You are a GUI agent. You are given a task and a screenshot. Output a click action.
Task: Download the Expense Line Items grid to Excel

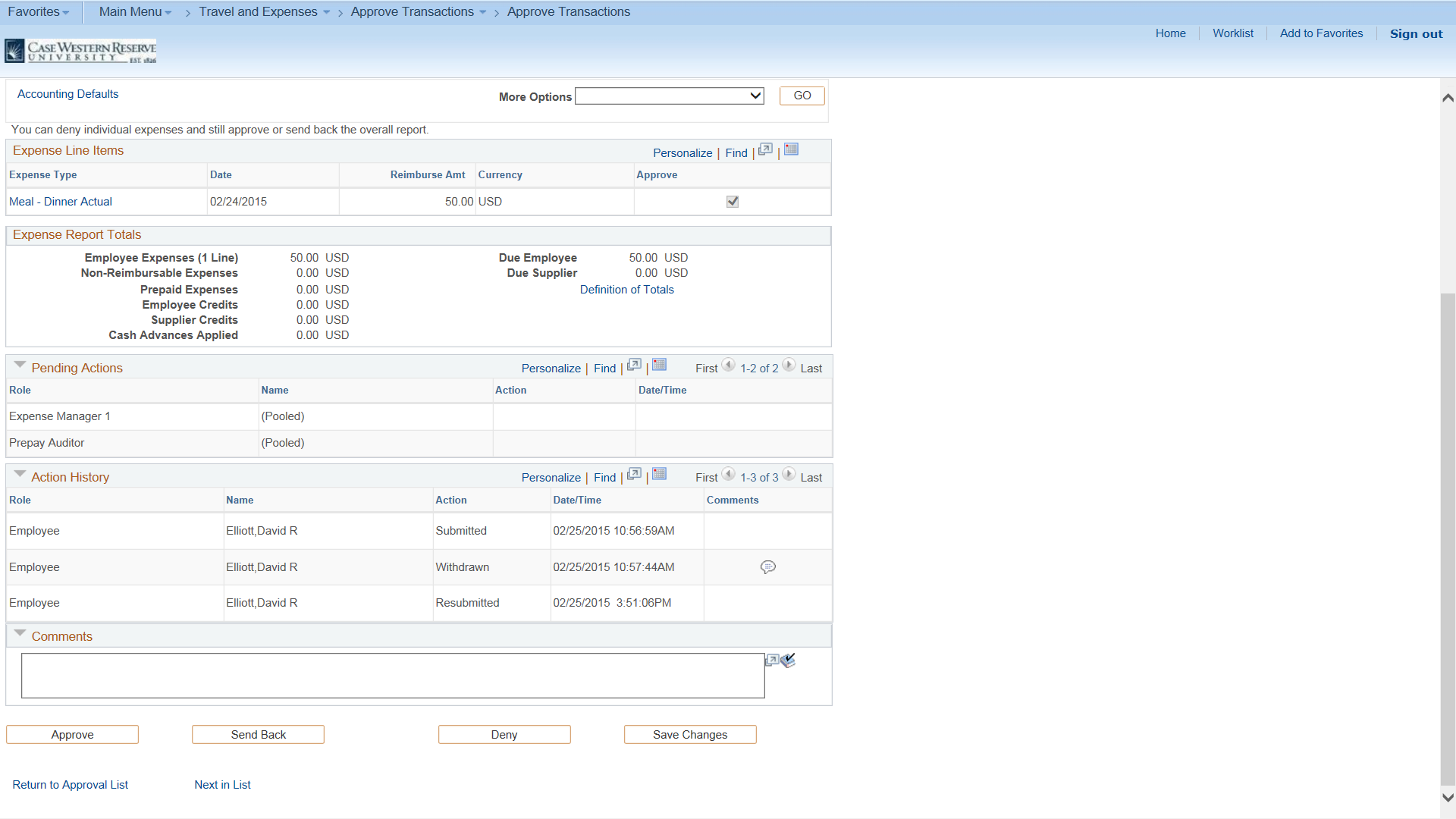(x=791, y=149)
